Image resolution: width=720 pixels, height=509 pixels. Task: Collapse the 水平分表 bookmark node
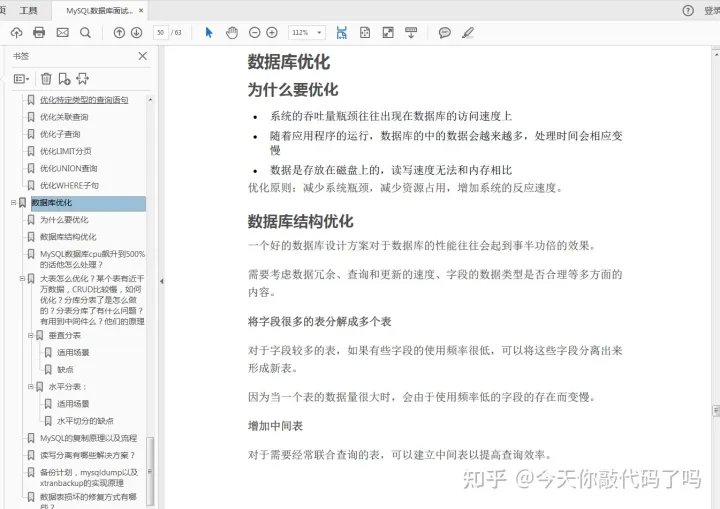coord(31,387)
